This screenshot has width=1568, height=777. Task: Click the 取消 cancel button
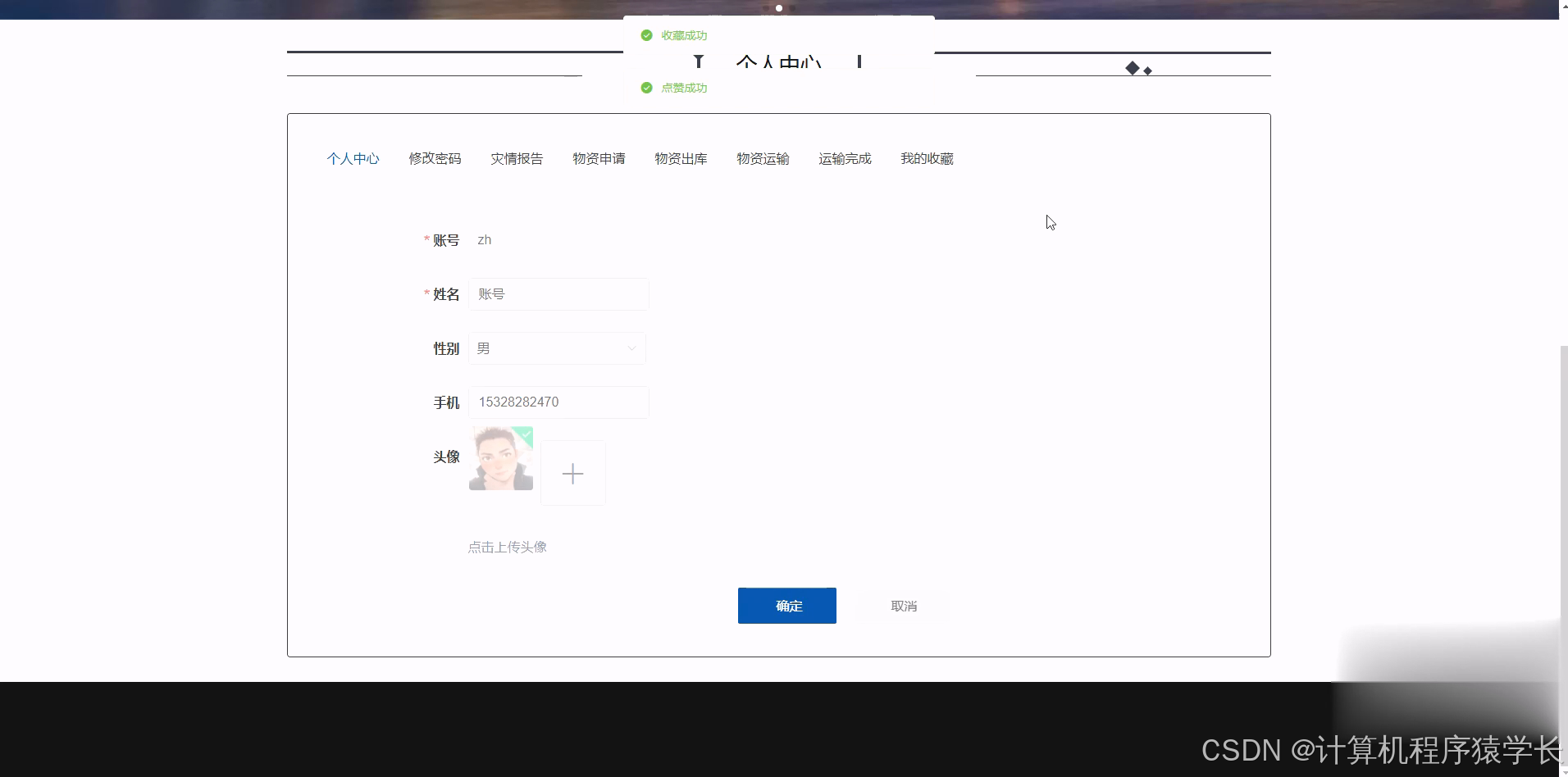pyautogui.click(x=904, y=606)
